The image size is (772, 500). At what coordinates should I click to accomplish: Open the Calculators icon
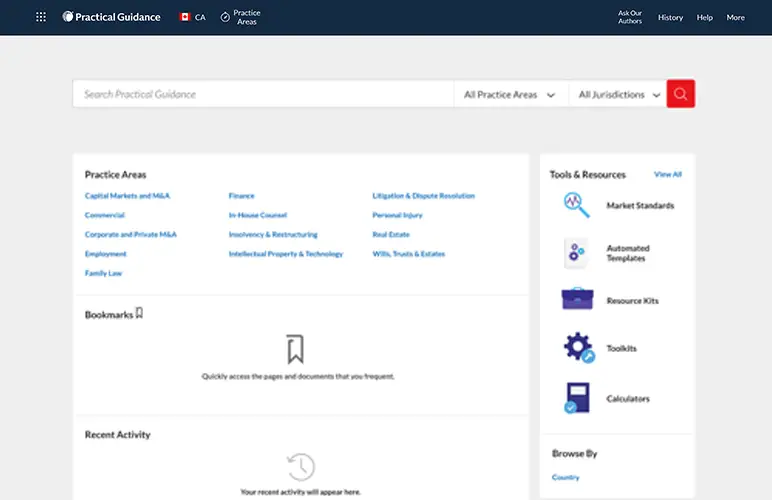point(576,398)
